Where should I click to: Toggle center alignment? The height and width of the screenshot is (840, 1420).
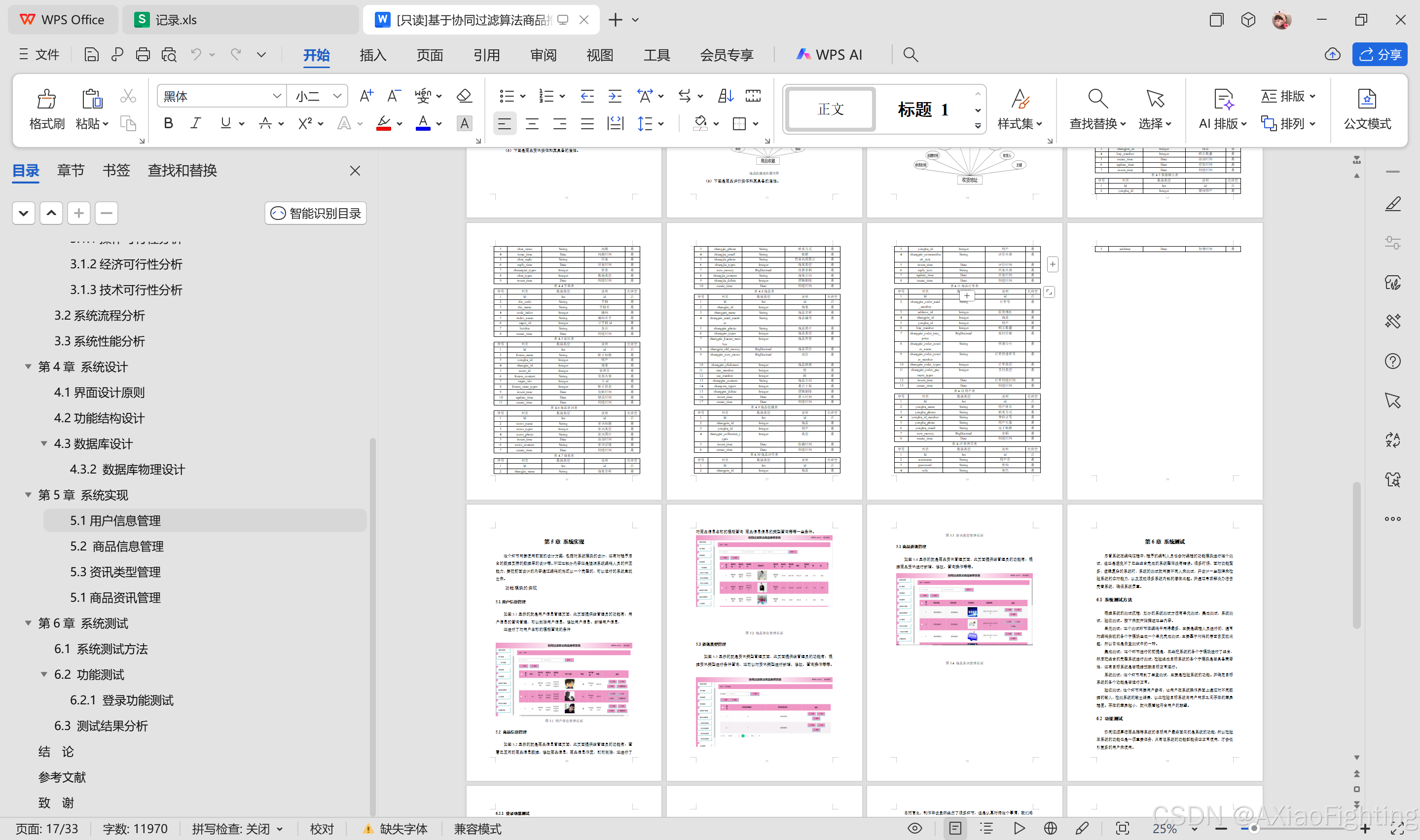[532, 123]
